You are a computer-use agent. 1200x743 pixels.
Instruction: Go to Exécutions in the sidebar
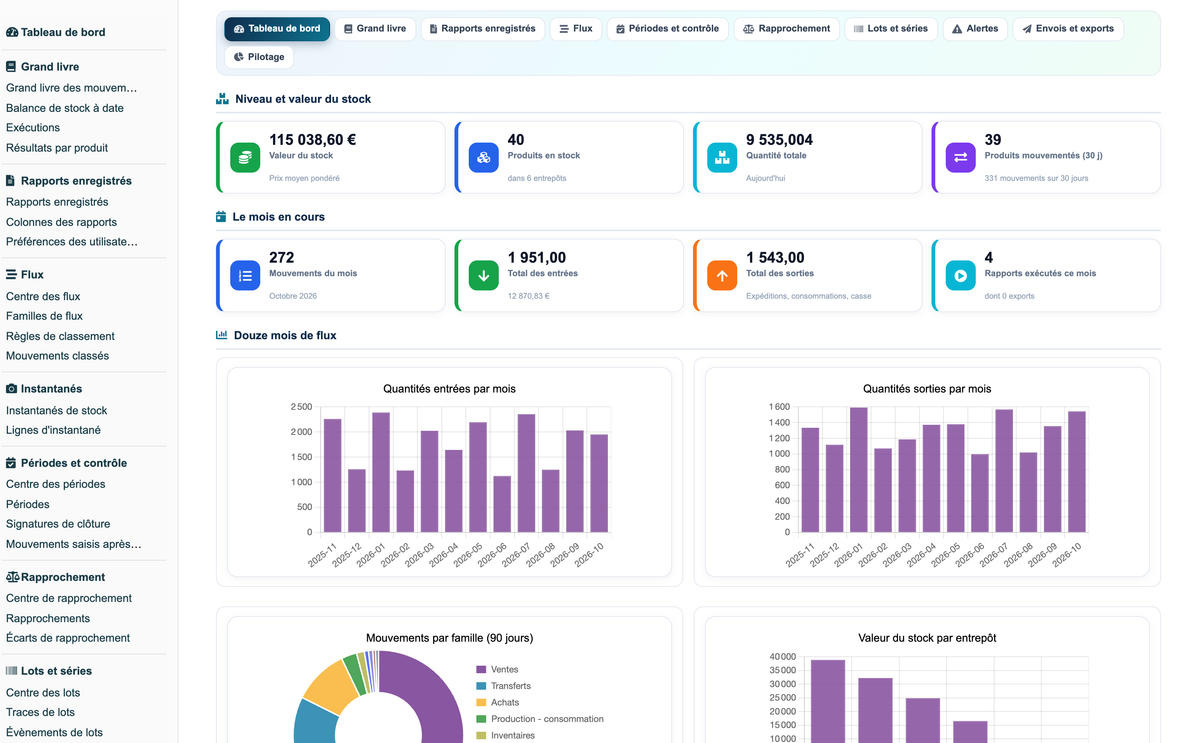[x=33, y=128]
